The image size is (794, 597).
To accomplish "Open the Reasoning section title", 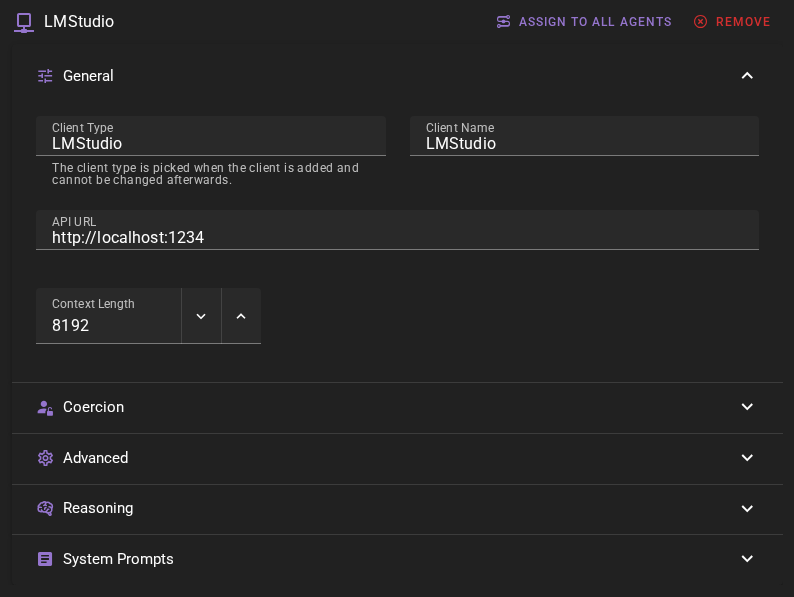I will pos(98,508).
